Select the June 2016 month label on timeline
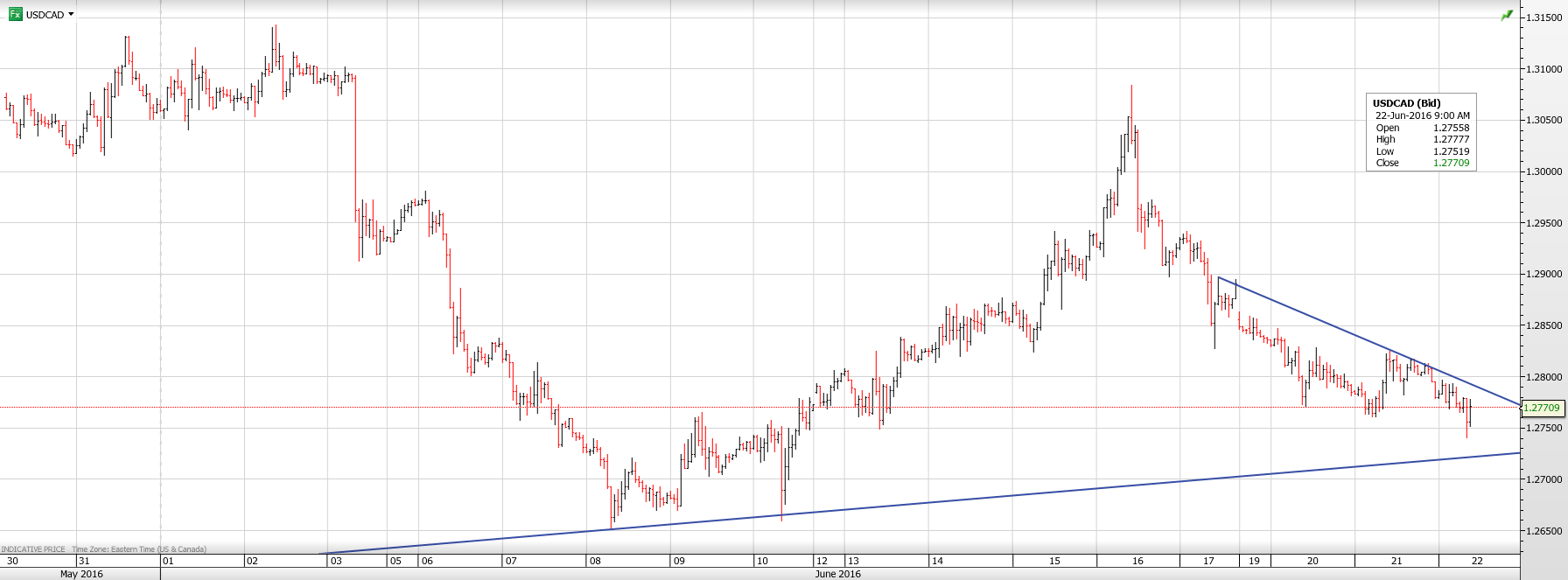Viewport: 1568px width, 580px height. coord(837,574)
